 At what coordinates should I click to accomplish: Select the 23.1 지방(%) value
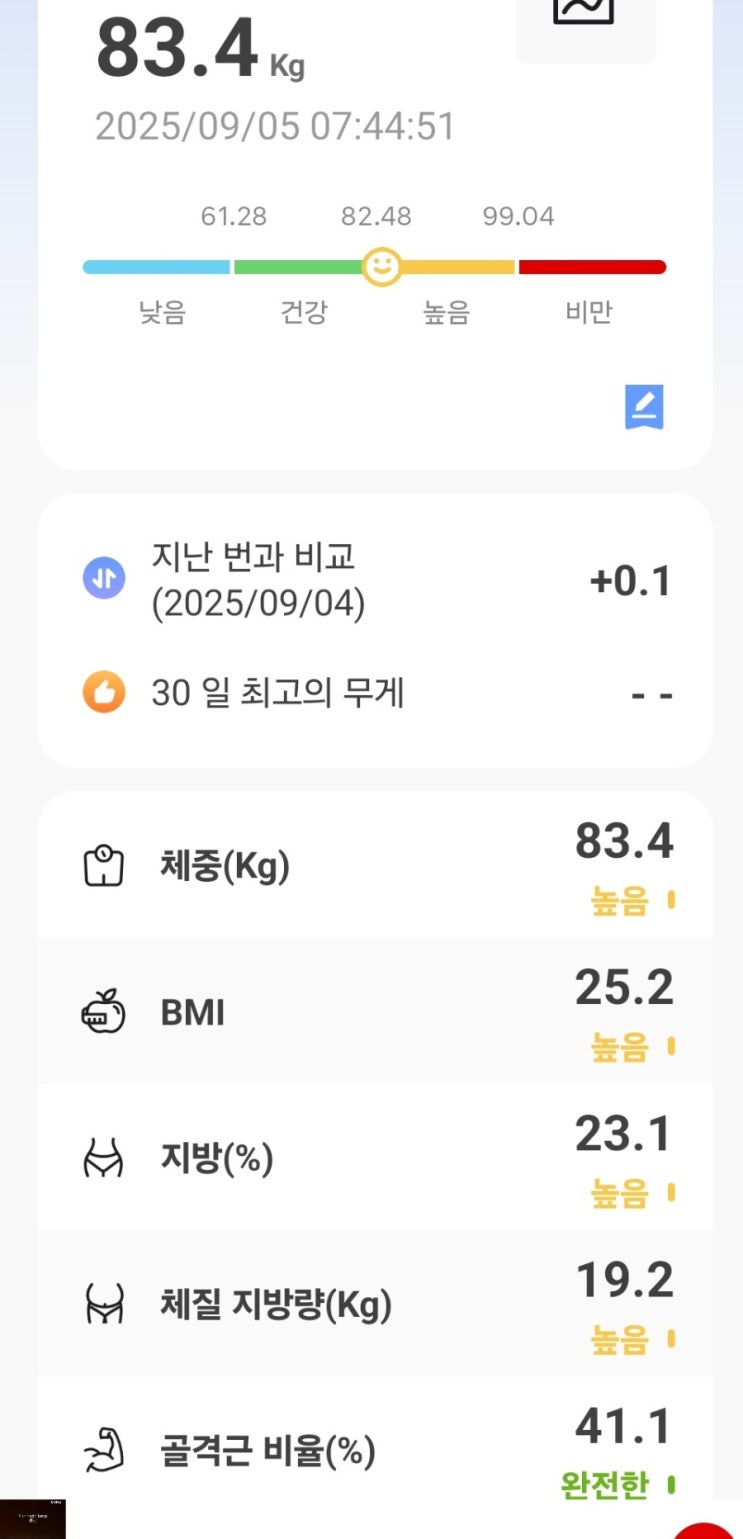click(624, 1134)
